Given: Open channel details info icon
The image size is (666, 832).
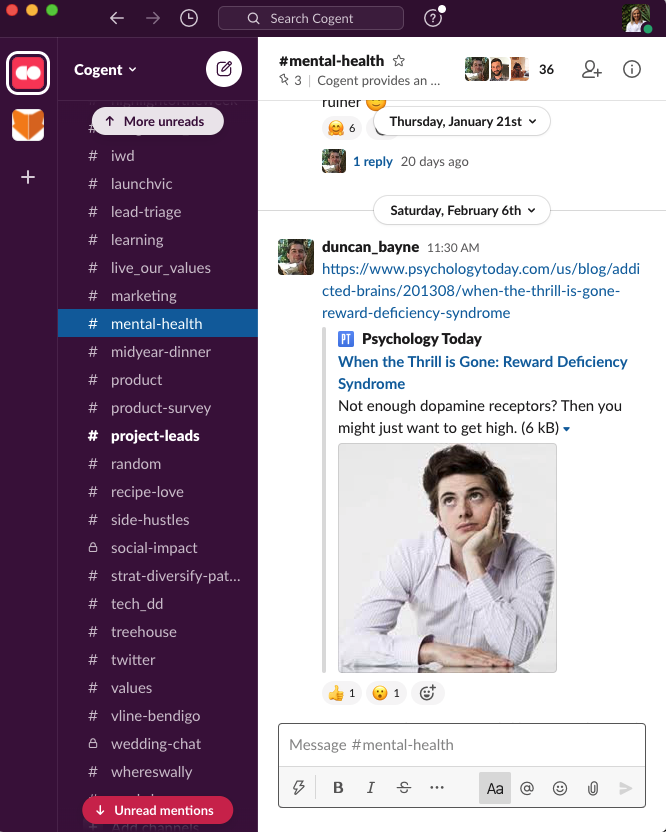Looking at the screenshot, I should 632,69.
